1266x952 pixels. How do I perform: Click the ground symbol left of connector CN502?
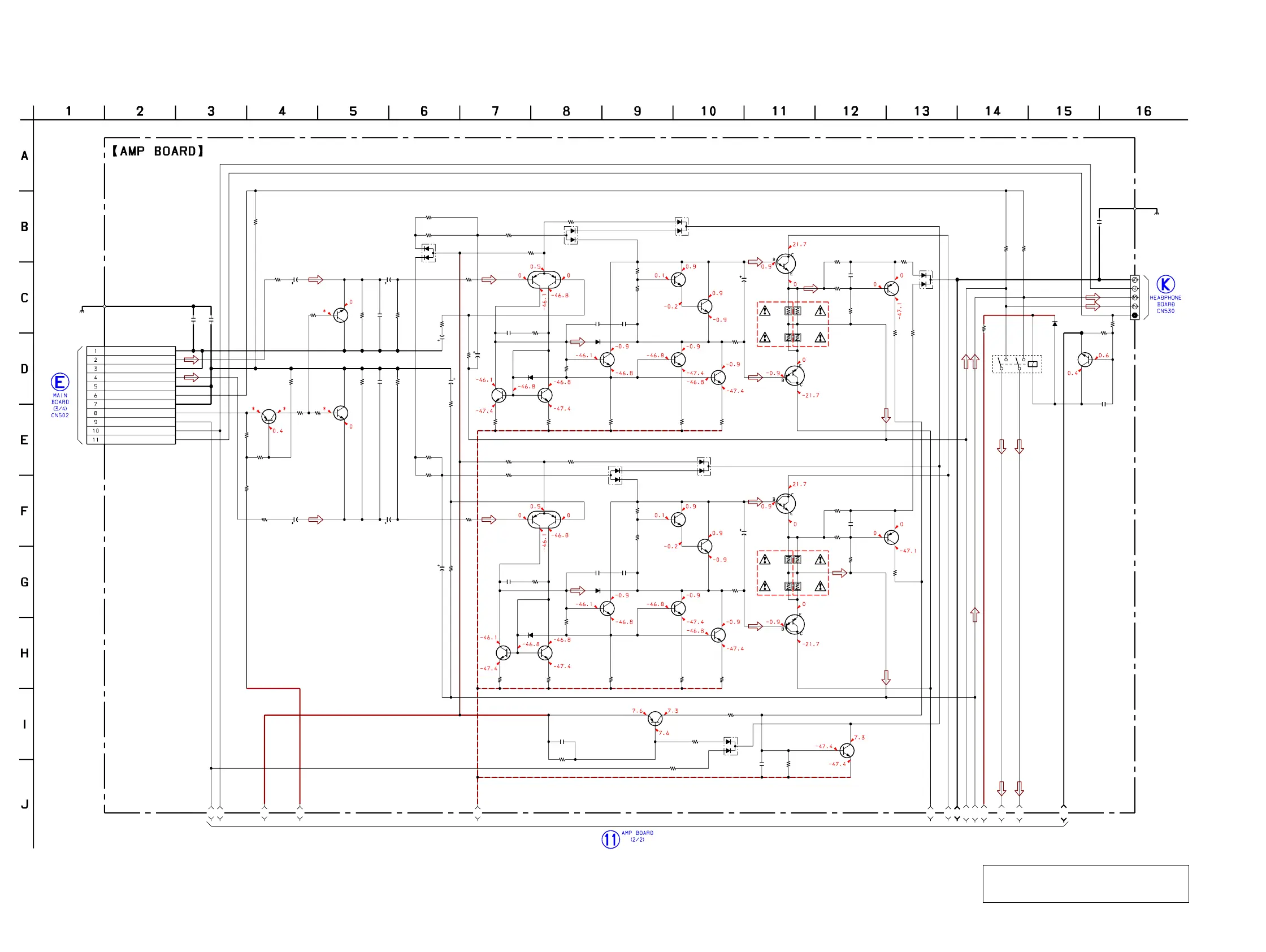(x=82, y=310)
